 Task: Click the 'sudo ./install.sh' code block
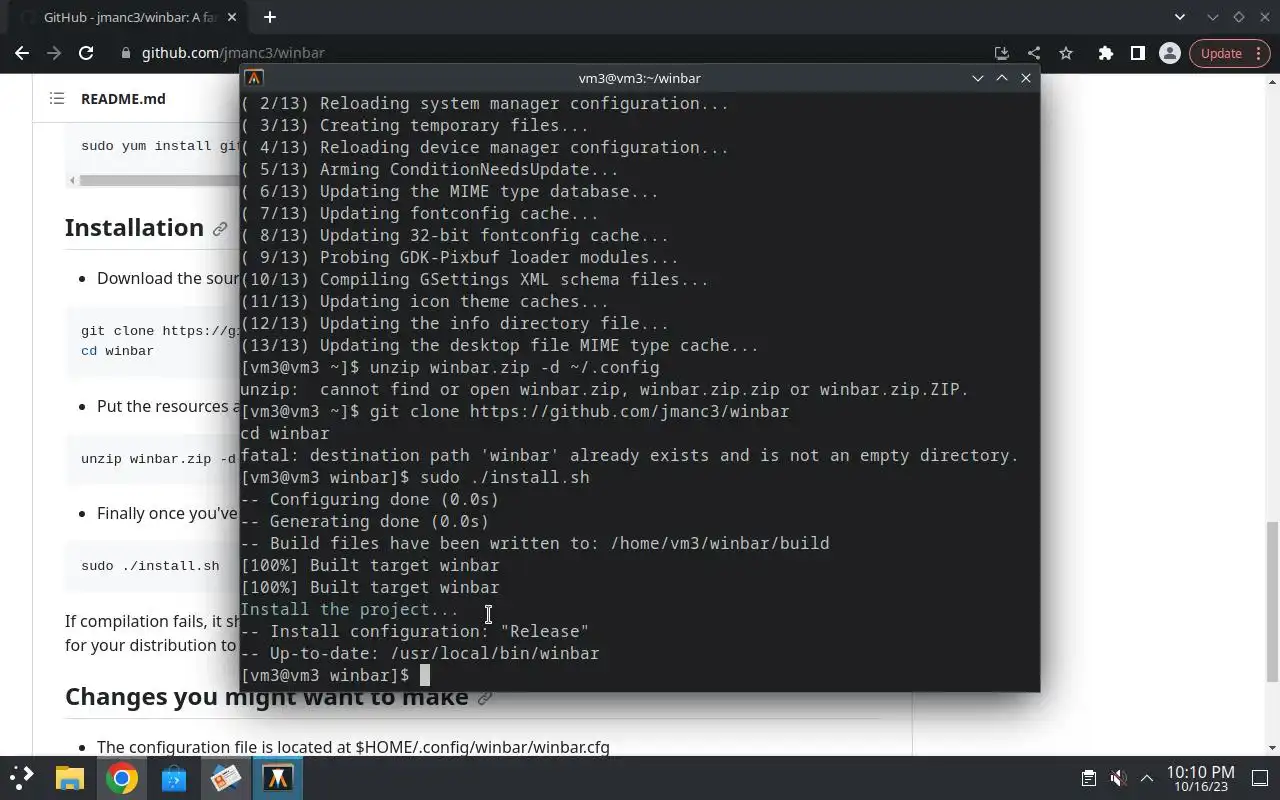tap(151, 566)
